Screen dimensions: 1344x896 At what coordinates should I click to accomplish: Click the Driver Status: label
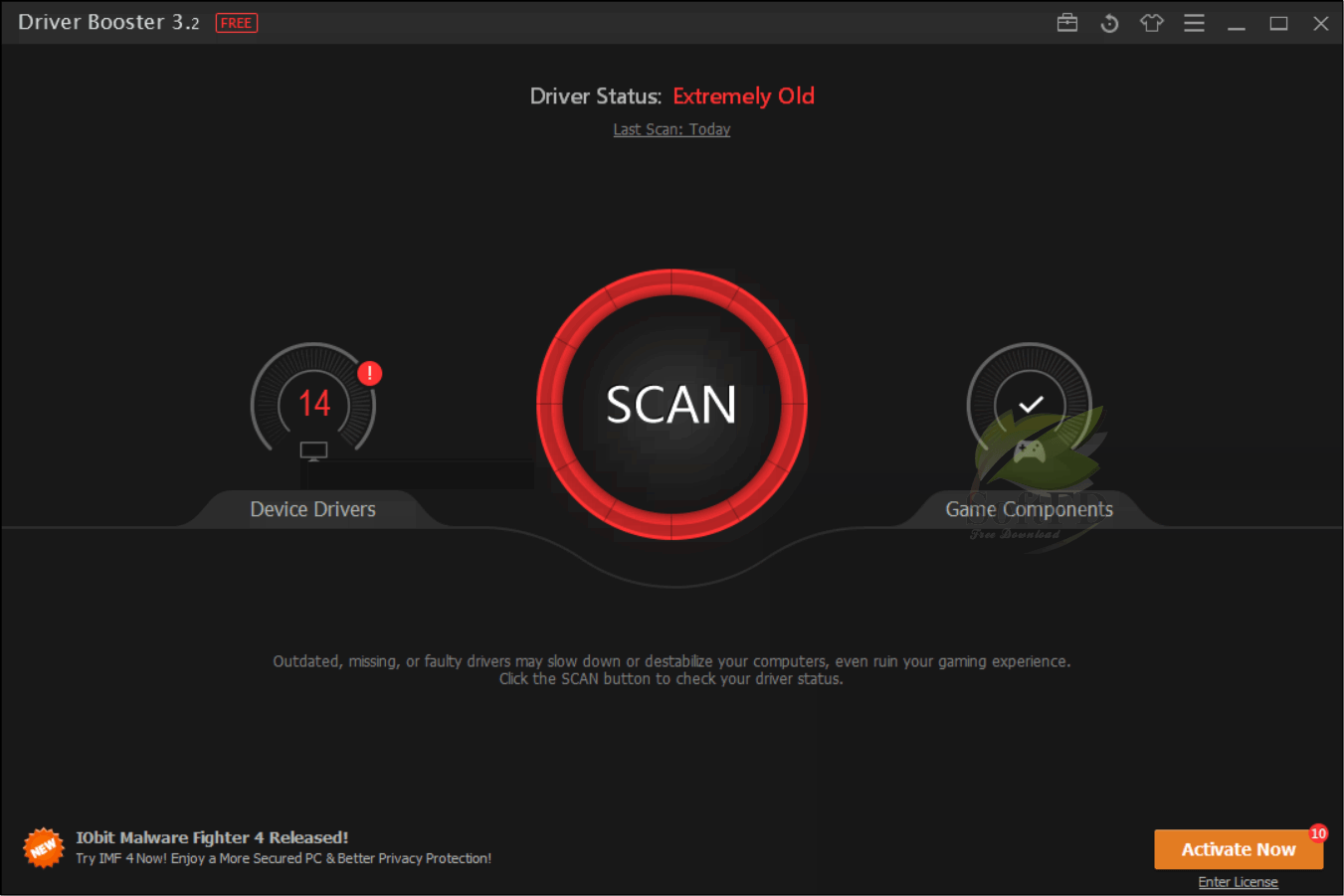(595, 96)
